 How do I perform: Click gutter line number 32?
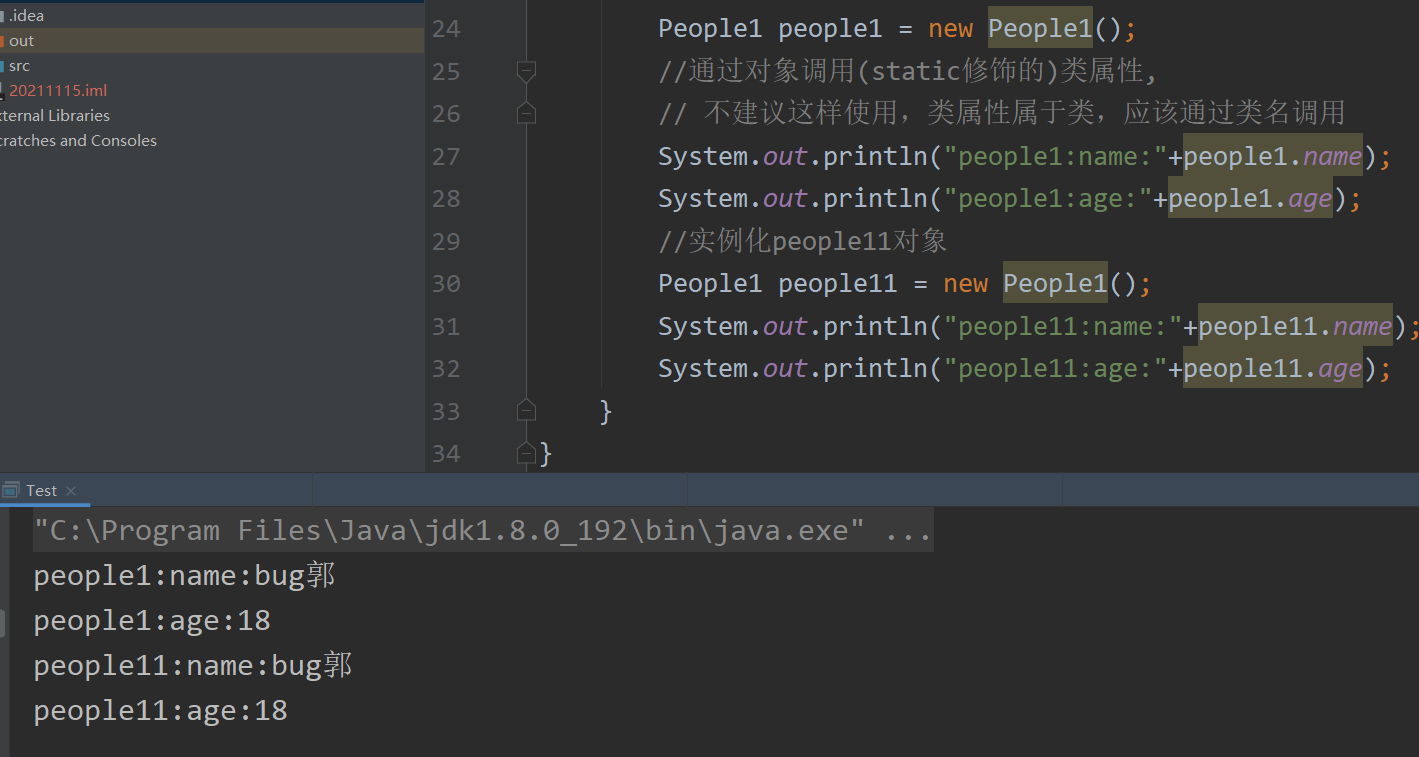(x=446, y=369)
